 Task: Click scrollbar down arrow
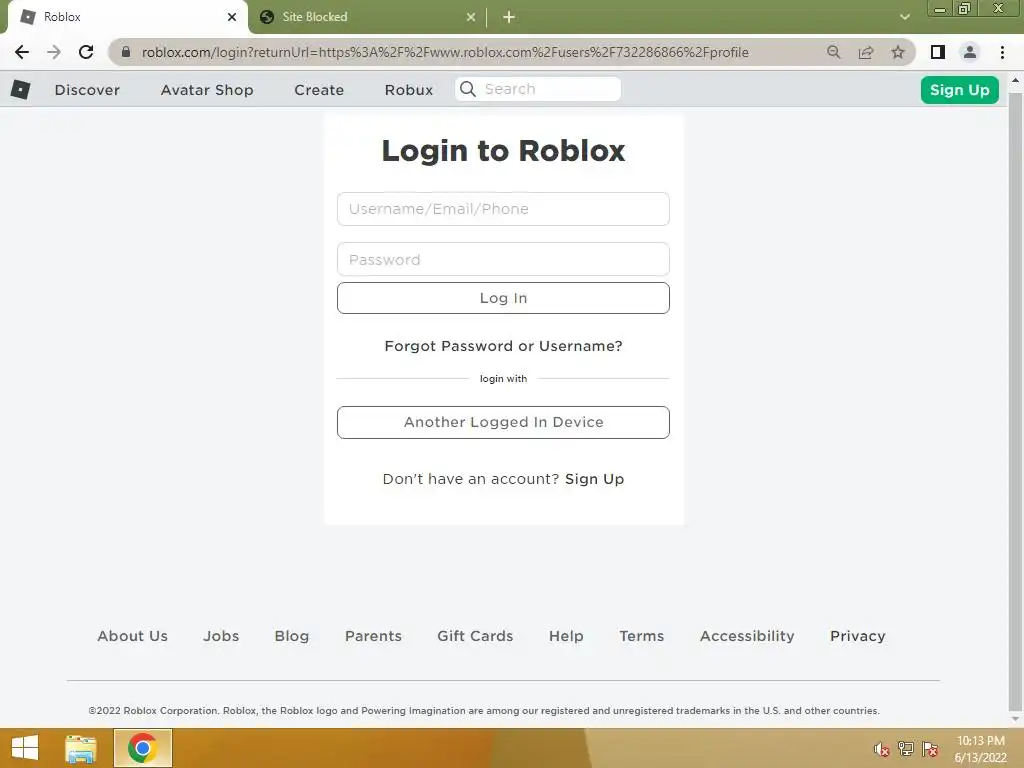coord(1015,719)
